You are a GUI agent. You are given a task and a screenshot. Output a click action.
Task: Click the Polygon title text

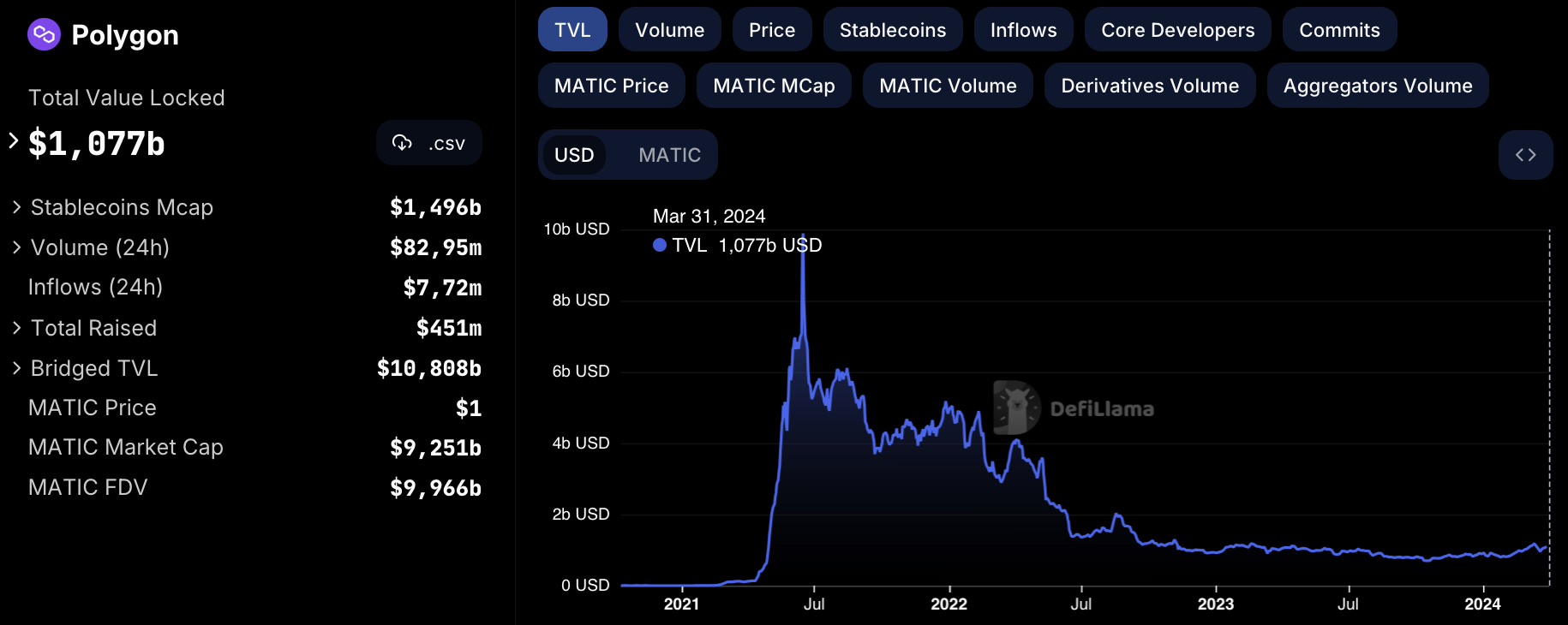pyautogui.click(x=125, y=35)
